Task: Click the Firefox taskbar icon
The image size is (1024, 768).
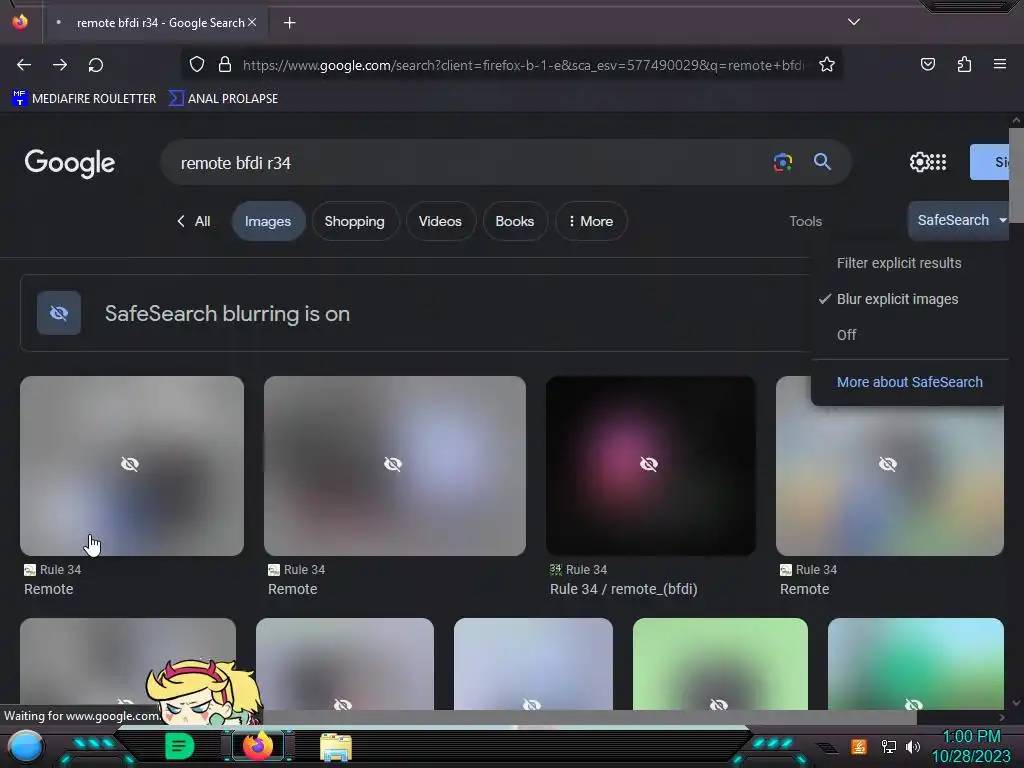Action: (x=257, y=745)
